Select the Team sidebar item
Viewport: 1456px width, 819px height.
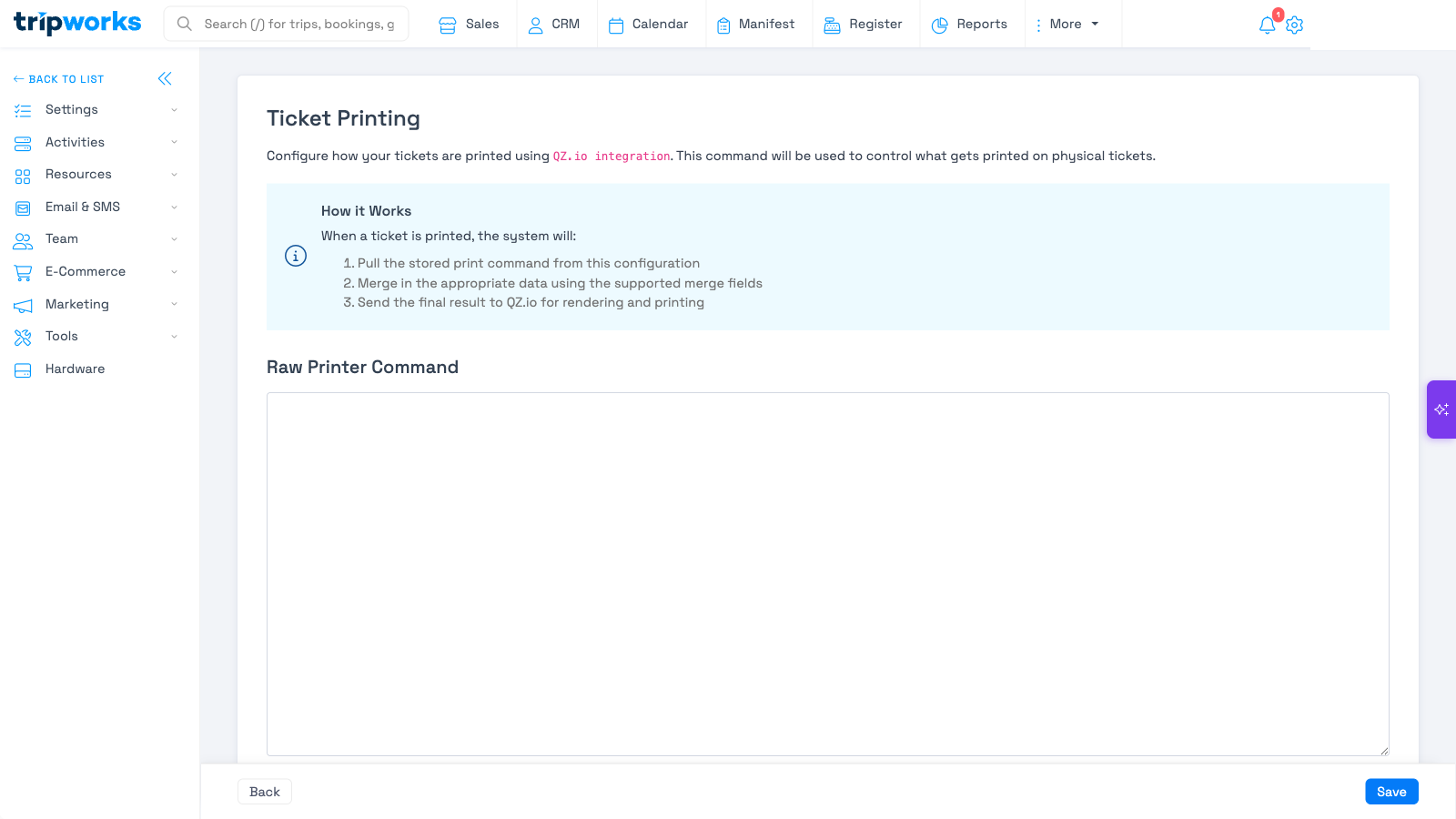pyautogui.click(x=62, y=238)
